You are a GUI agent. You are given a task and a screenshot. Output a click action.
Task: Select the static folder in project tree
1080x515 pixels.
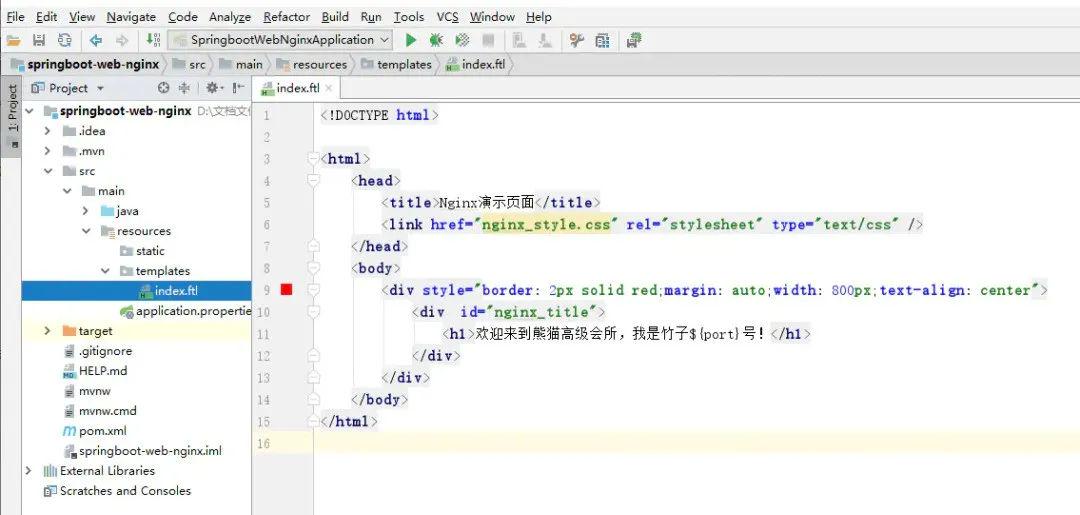pyautogui.click(x=143, y=251)
